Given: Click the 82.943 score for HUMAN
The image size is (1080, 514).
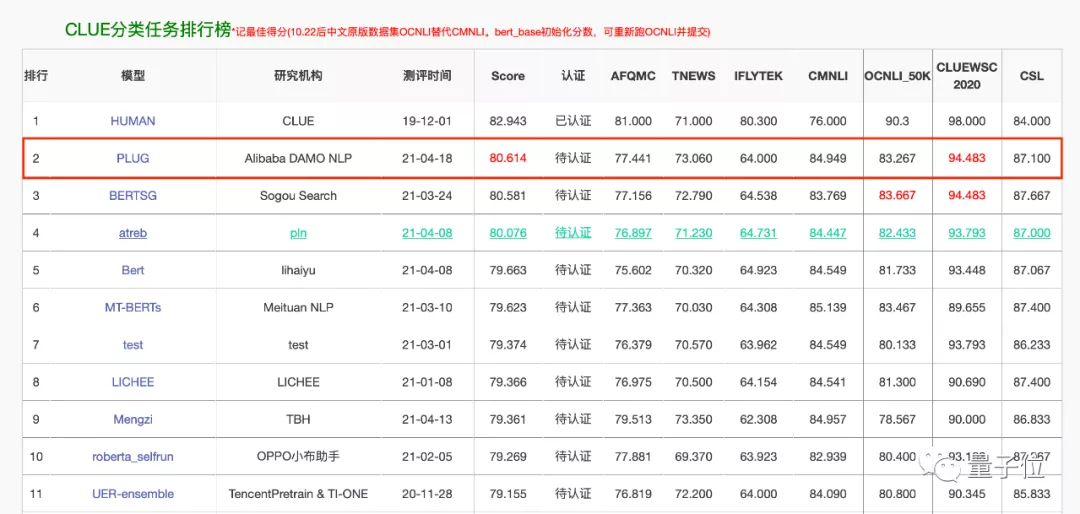Looking at the screenshot, I should pos(508,121).
